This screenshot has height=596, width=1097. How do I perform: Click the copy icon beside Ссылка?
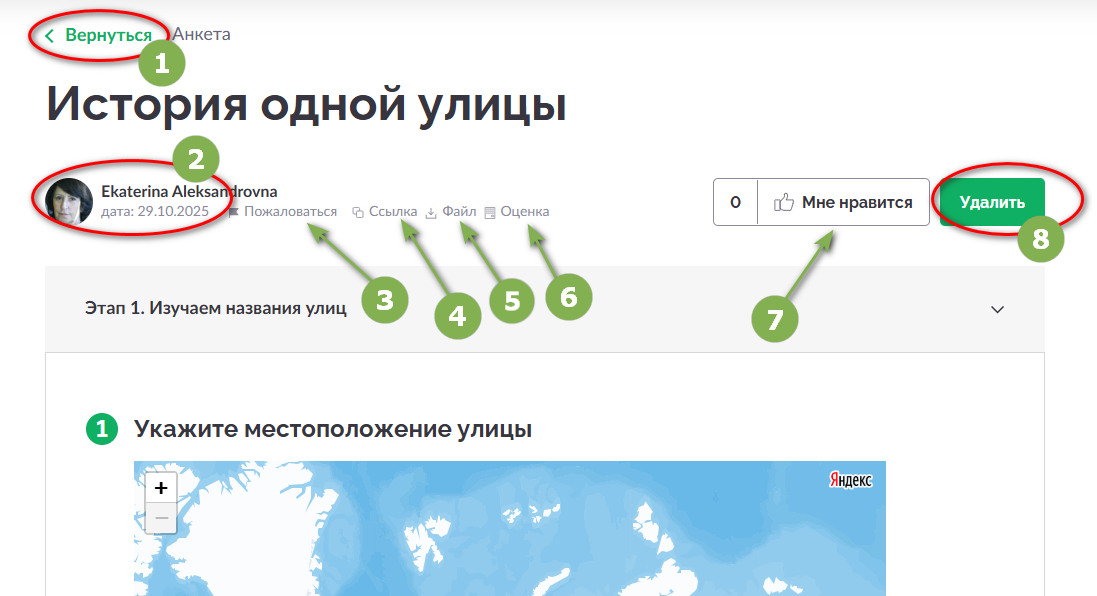pyautogui.click(x=358, y=212)
